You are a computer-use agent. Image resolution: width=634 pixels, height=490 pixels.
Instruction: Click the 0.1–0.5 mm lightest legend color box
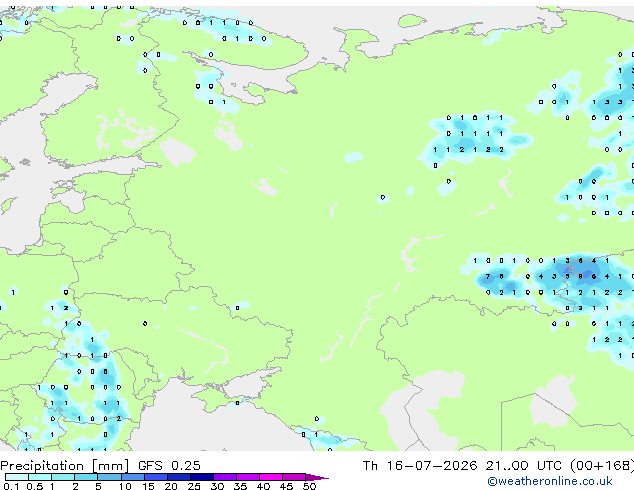pyautogui.click(x=17, y=477)
